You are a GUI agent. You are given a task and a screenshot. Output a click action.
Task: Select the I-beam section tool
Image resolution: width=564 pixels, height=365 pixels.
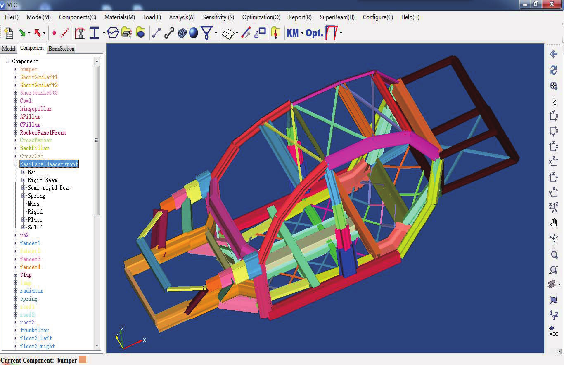pyautogui.click(x=94, y=33)
